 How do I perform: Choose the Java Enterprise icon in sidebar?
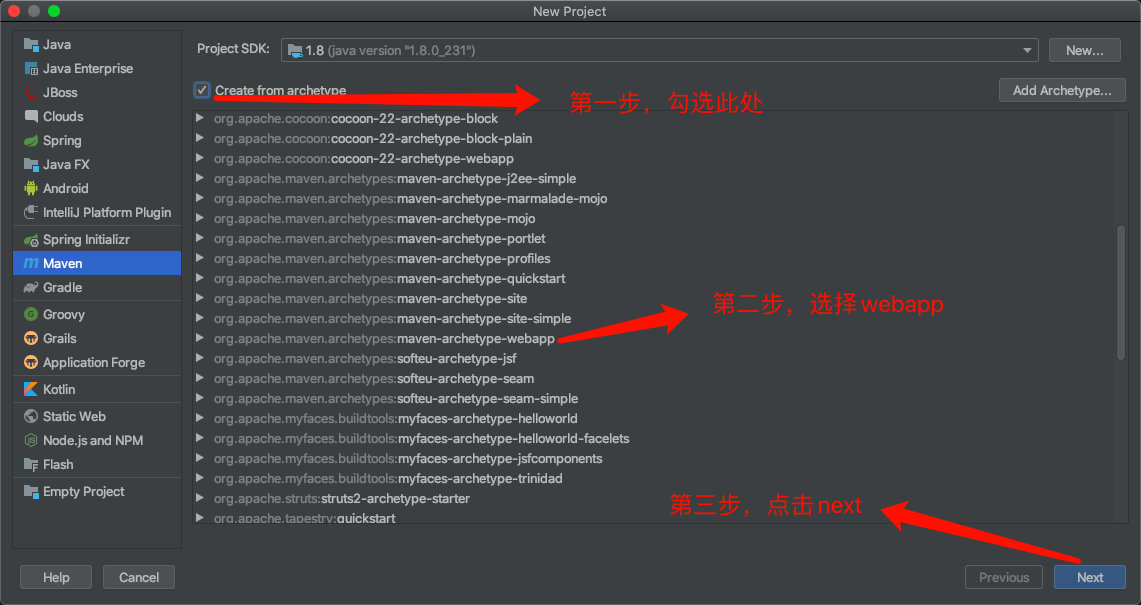tap(31, 68)
